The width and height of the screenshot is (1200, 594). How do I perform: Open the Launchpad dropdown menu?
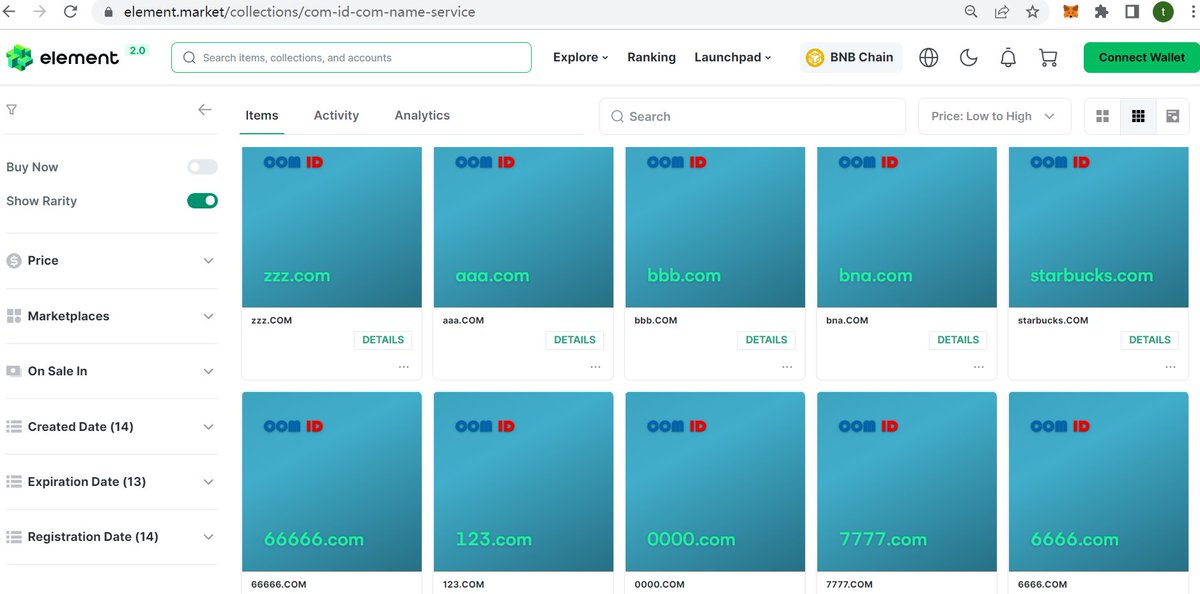pyautogui.click(x=733, y=57)
